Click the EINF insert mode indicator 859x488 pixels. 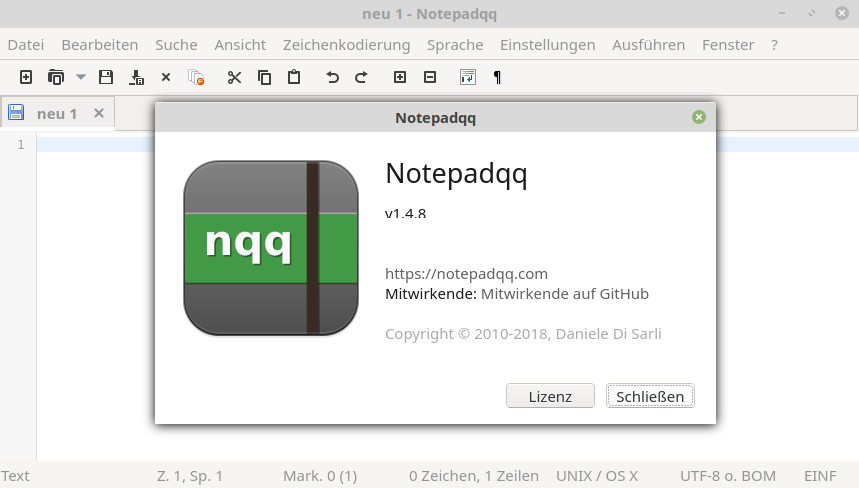[820, 476]
